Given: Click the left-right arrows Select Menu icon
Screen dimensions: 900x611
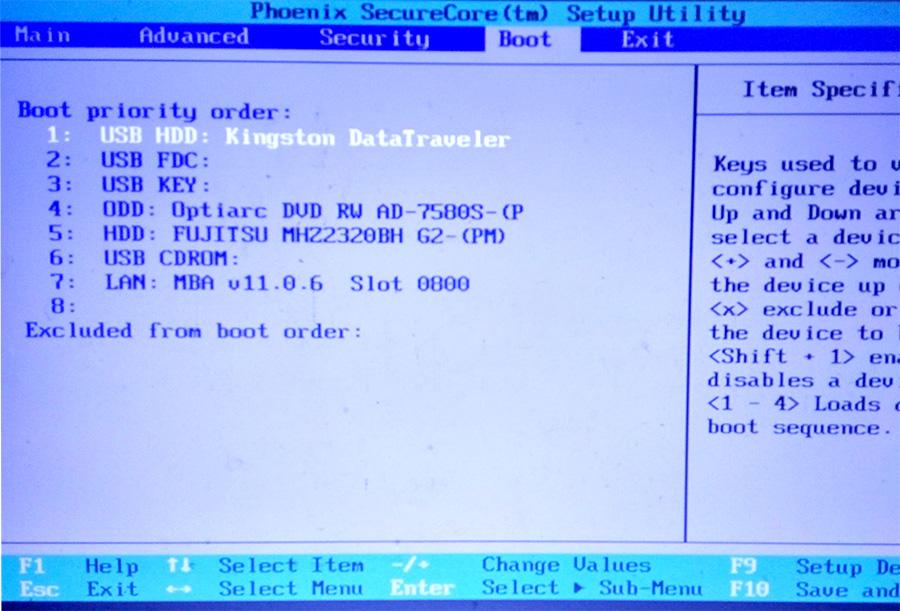Looking at the screenshot, I should pos(179,589).
